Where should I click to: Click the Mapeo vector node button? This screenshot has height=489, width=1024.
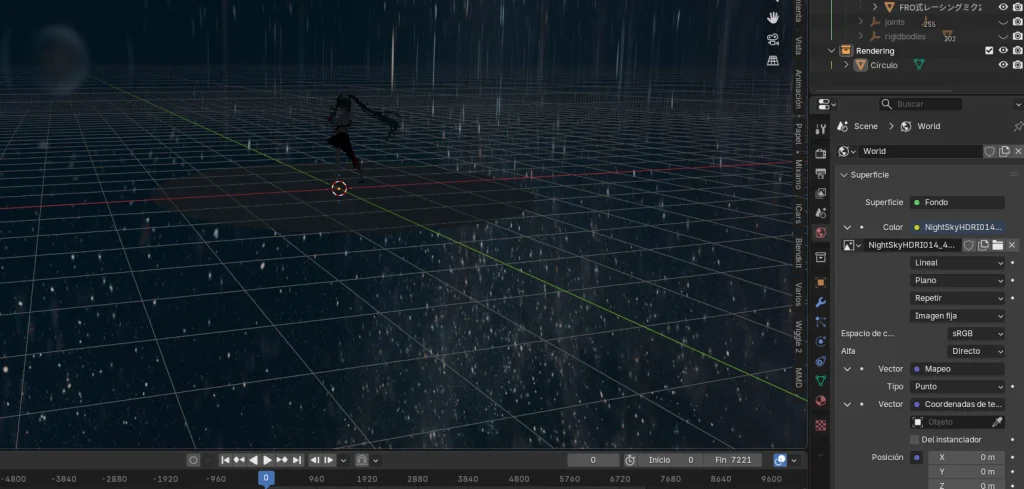[x=957, y=369]
